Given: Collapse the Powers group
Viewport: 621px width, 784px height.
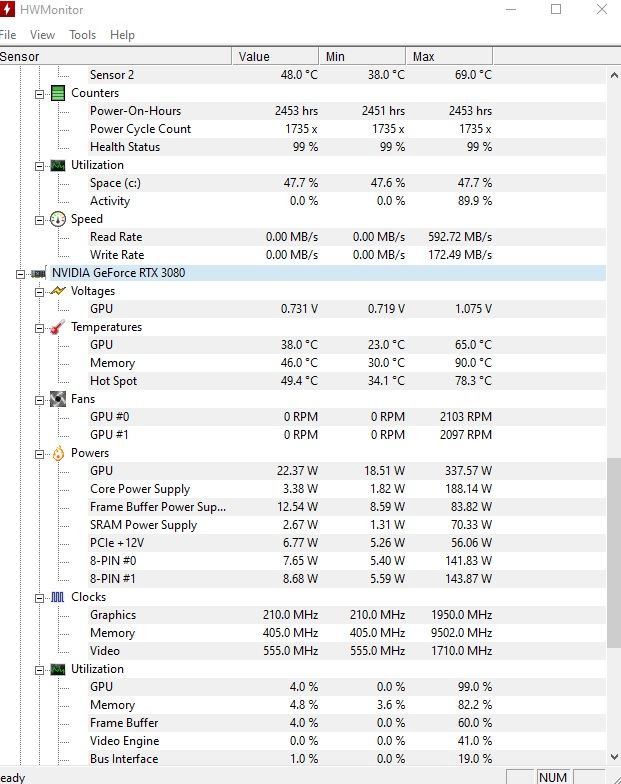Looking at the screenshot, I should (40, 454).
